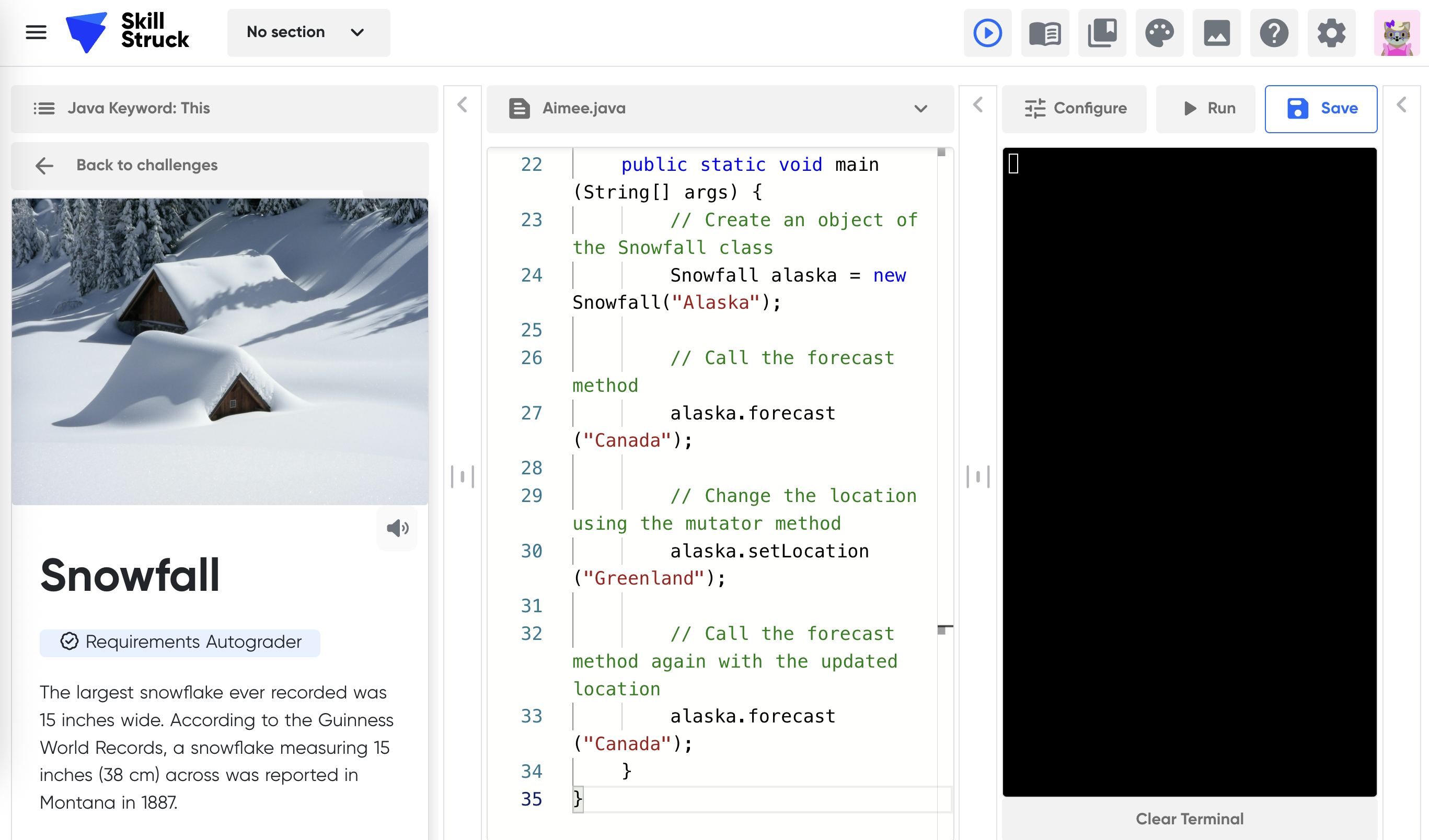The width and height of the screenshot is (1429, 840).
Task: Open the bookmarked collections icon
Action: click(1102, 33)
